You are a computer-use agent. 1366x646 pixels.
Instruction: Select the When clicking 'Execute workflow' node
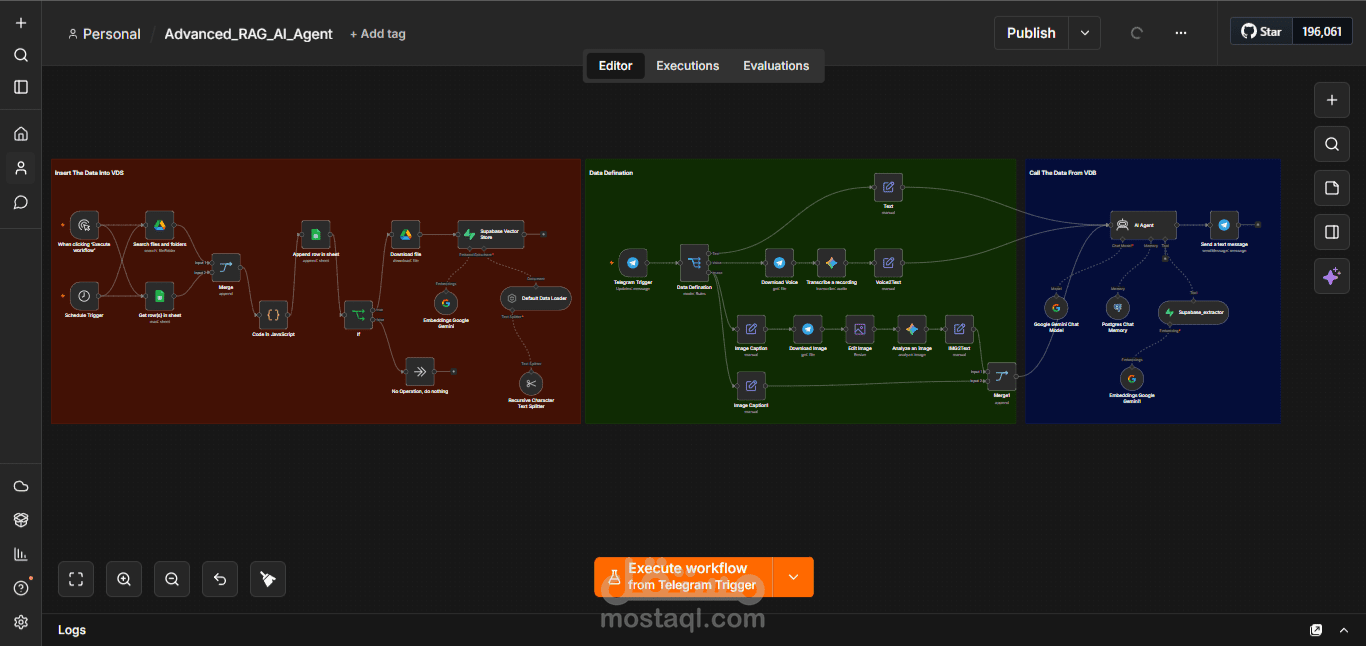point(85,225)
